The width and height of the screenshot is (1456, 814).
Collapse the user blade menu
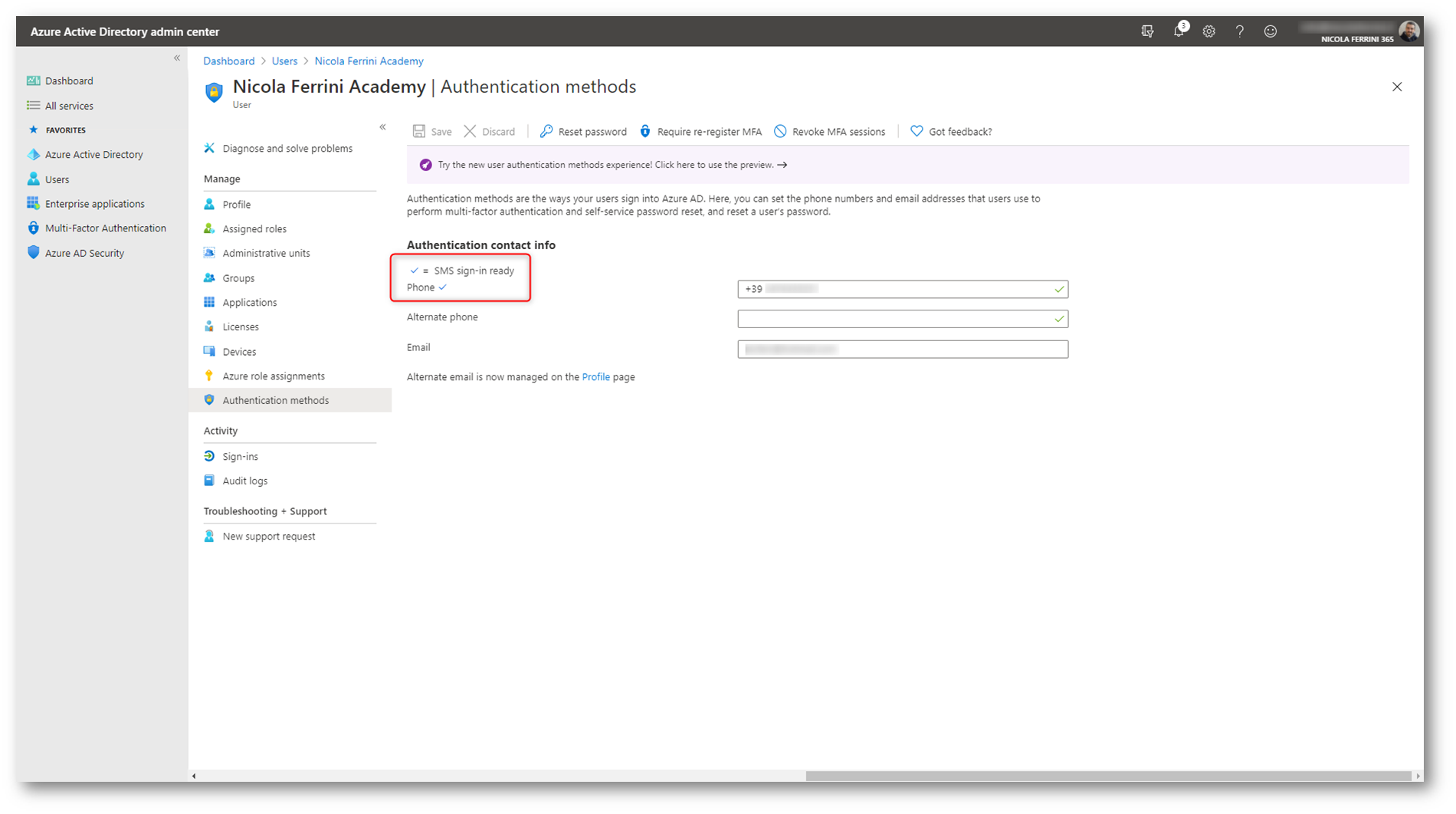pyautogui.click(x=382, y=127)
